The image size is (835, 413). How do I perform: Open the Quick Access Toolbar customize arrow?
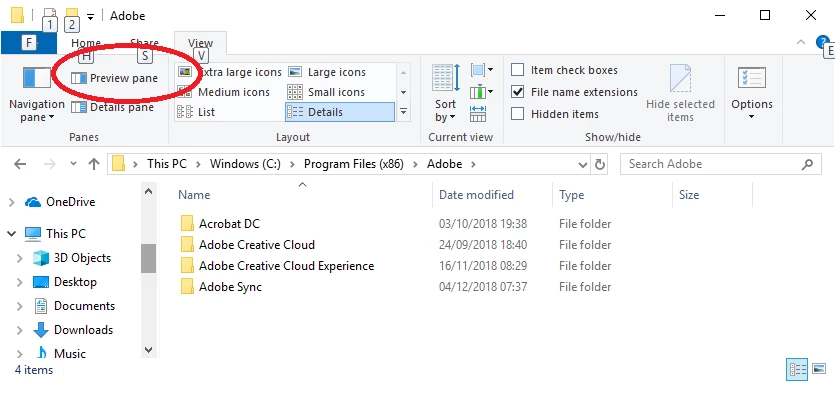click(91, 16)
